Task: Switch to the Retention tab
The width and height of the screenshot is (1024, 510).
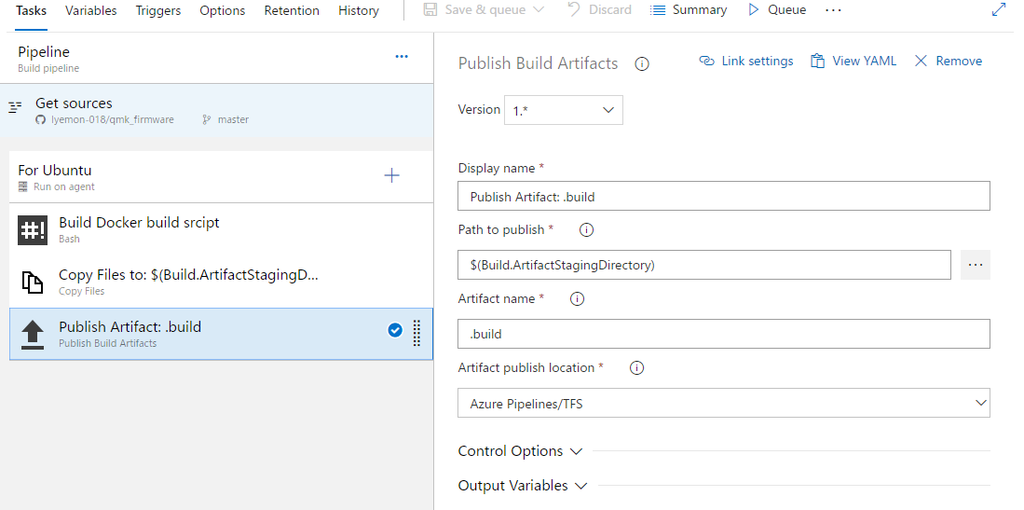Action: (x=292, y=10)
